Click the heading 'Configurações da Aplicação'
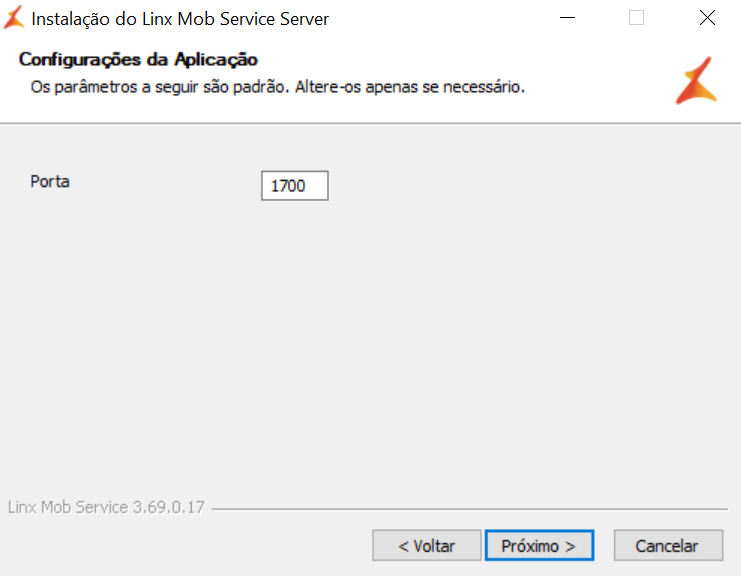Image resolution: width=741 pixels, height=576 pixels. pos(138,60)
